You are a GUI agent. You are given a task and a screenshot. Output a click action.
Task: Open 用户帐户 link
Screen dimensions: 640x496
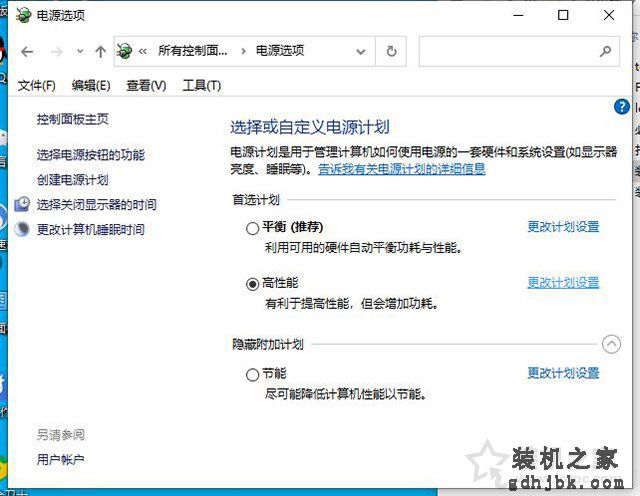pos(60,460)
